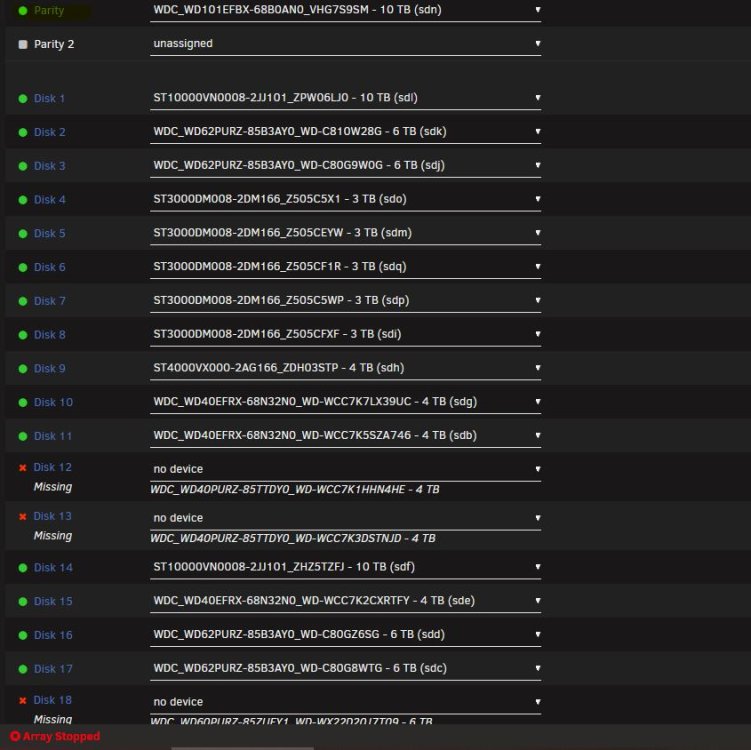Open the Parity device dropdown

[x=345, y=10]
